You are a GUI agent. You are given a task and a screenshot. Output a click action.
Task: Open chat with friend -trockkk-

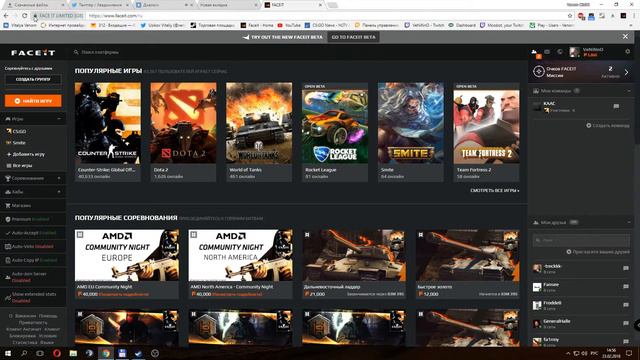click(626, 268)
